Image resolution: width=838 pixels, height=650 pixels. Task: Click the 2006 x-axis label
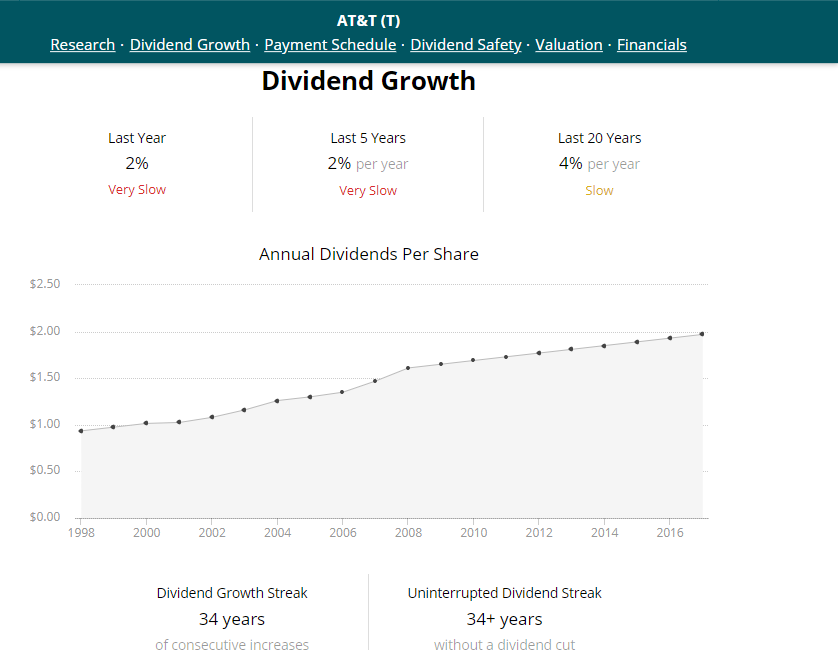(343, 532)
